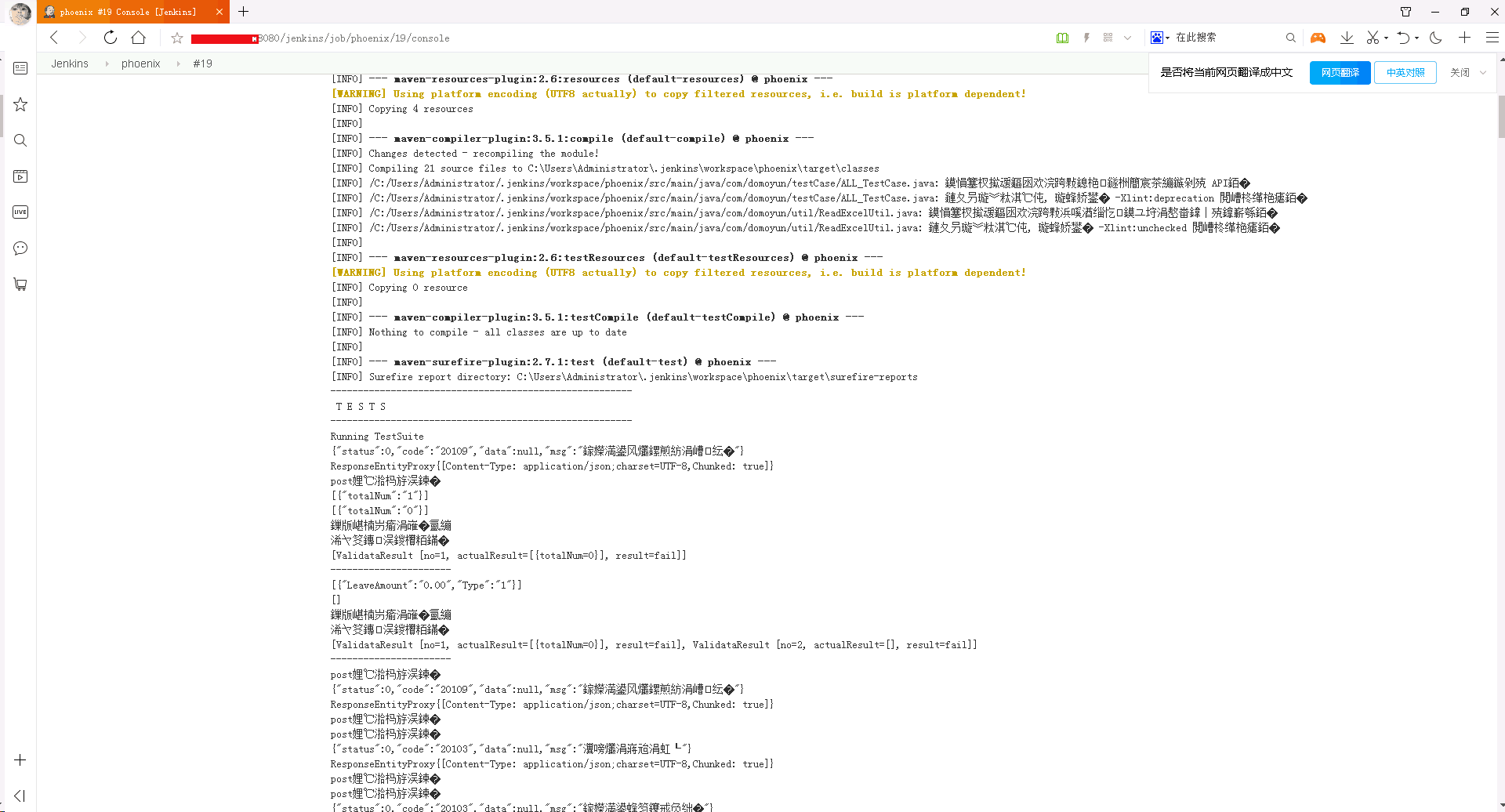This screenshot has width=1505, height=812.
Task: Bookmark page with the star icon
Action: [x=177, y=38]
